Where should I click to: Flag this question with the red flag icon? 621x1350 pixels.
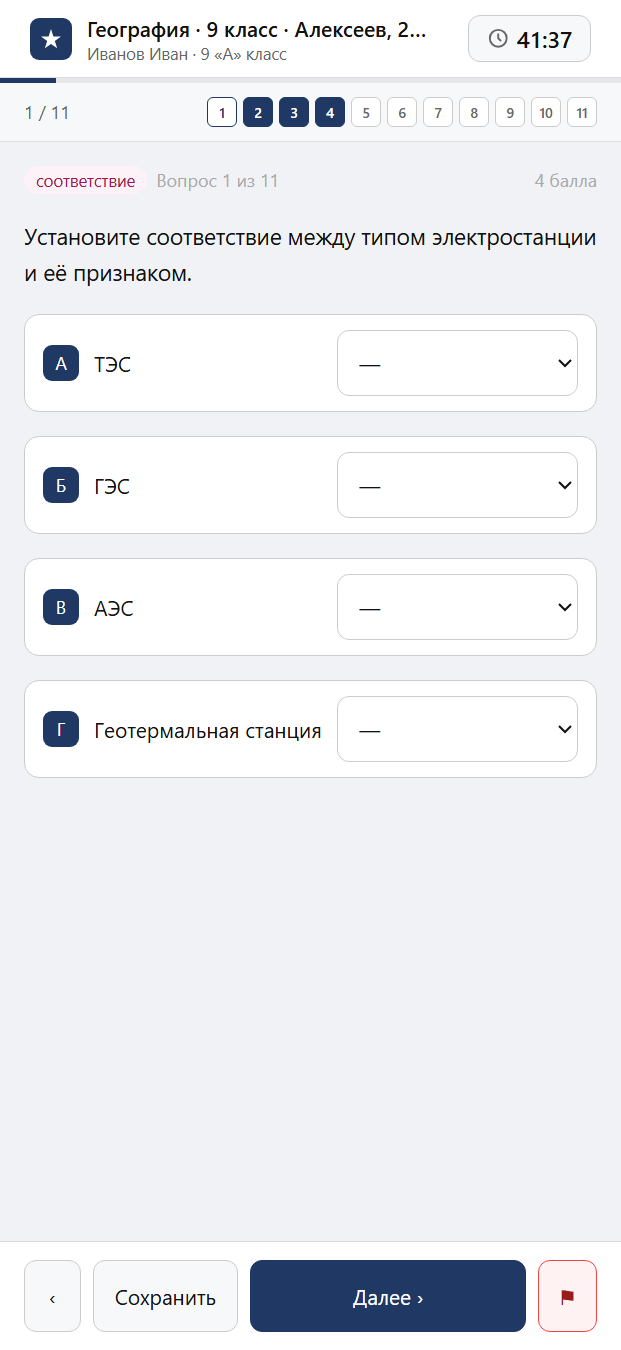(567, 1296)
